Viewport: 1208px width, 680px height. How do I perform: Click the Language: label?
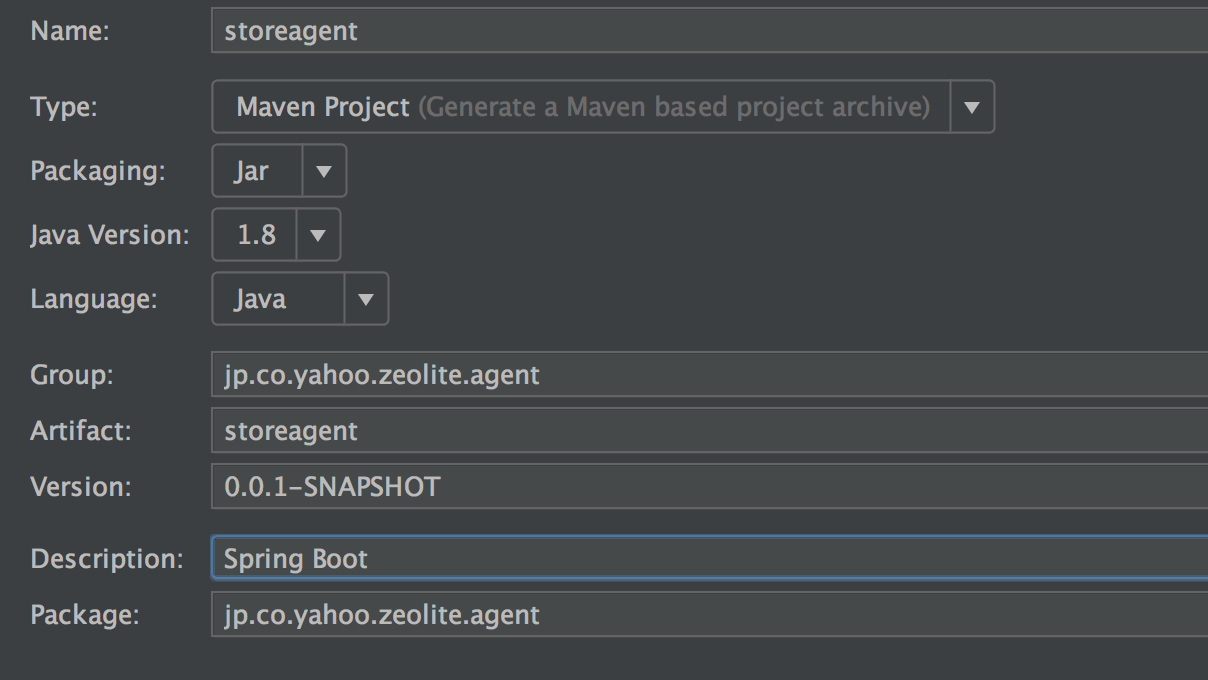pyautogui.click(x=94, y=299)
